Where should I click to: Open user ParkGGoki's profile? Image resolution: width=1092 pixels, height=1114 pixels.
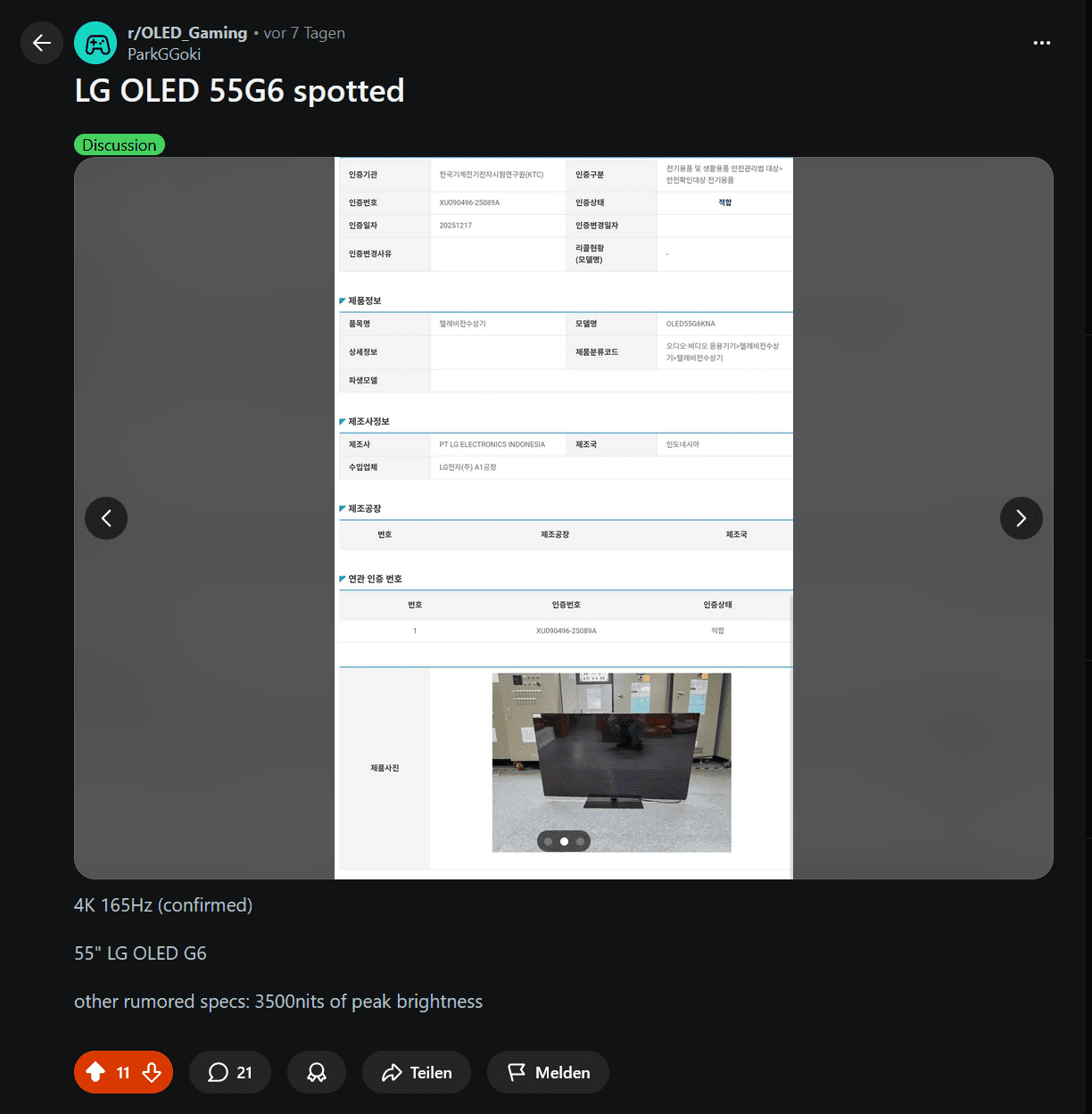[164, 54]
